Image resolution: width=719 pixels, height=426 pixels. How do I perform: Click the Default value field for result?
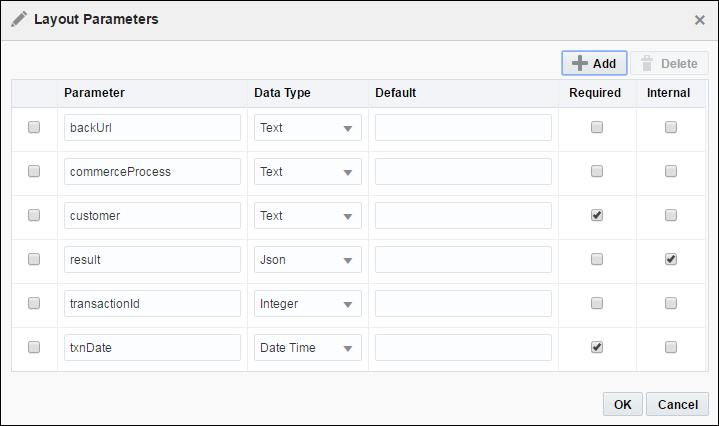pos(463,260)
